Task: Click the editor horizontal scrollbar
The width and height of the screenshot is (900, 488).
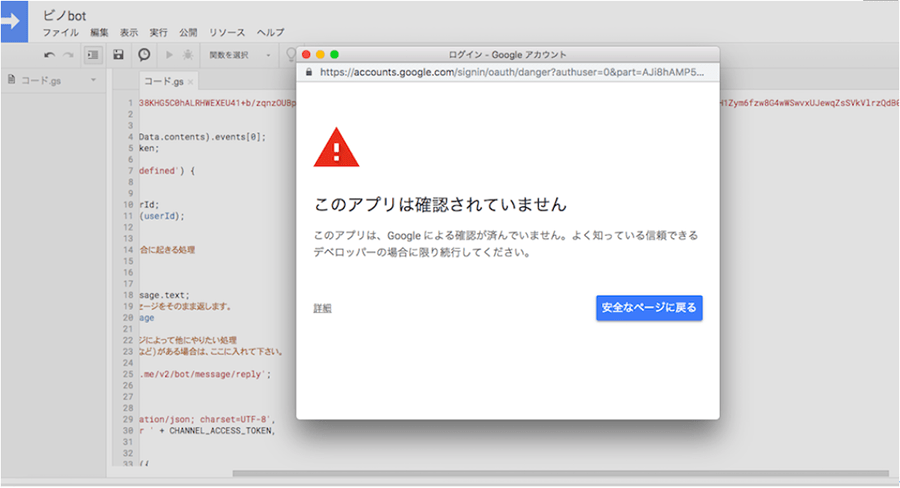Action: point(560,474)
